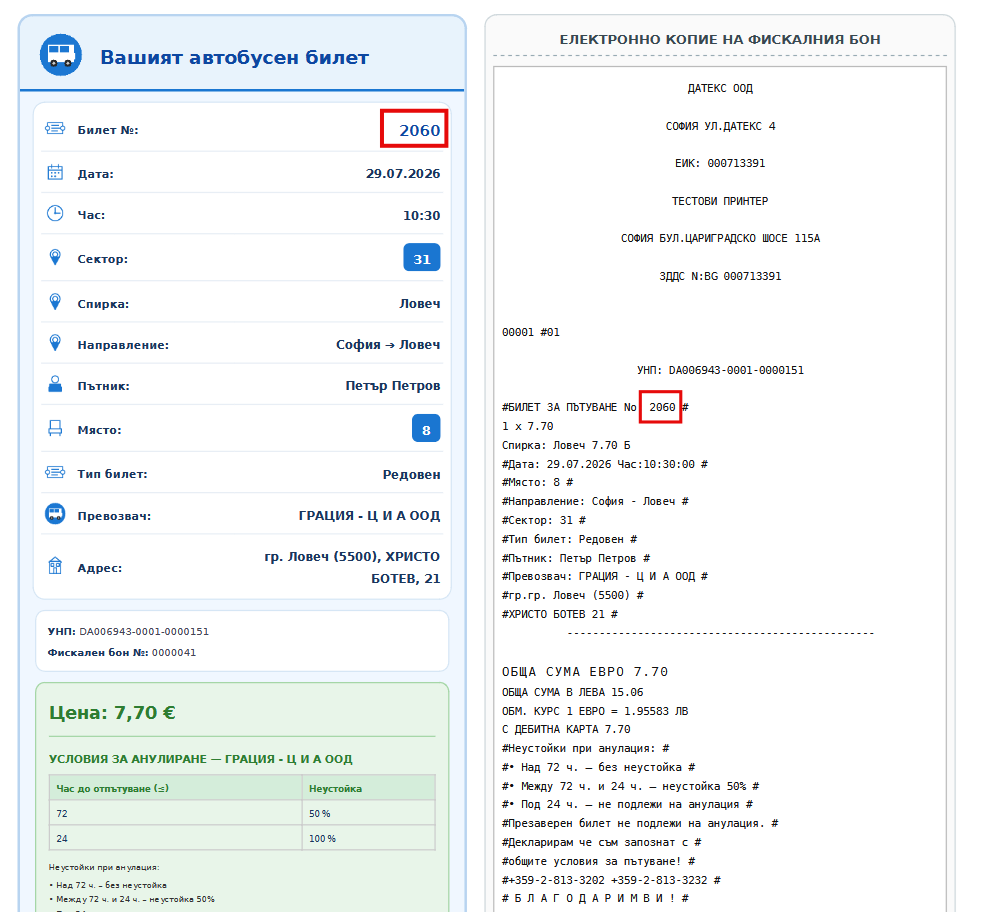This screenshot has height=912, width=987.
Task: Select the price Цена: 7,70 €
Action: (x=112, y=712)
